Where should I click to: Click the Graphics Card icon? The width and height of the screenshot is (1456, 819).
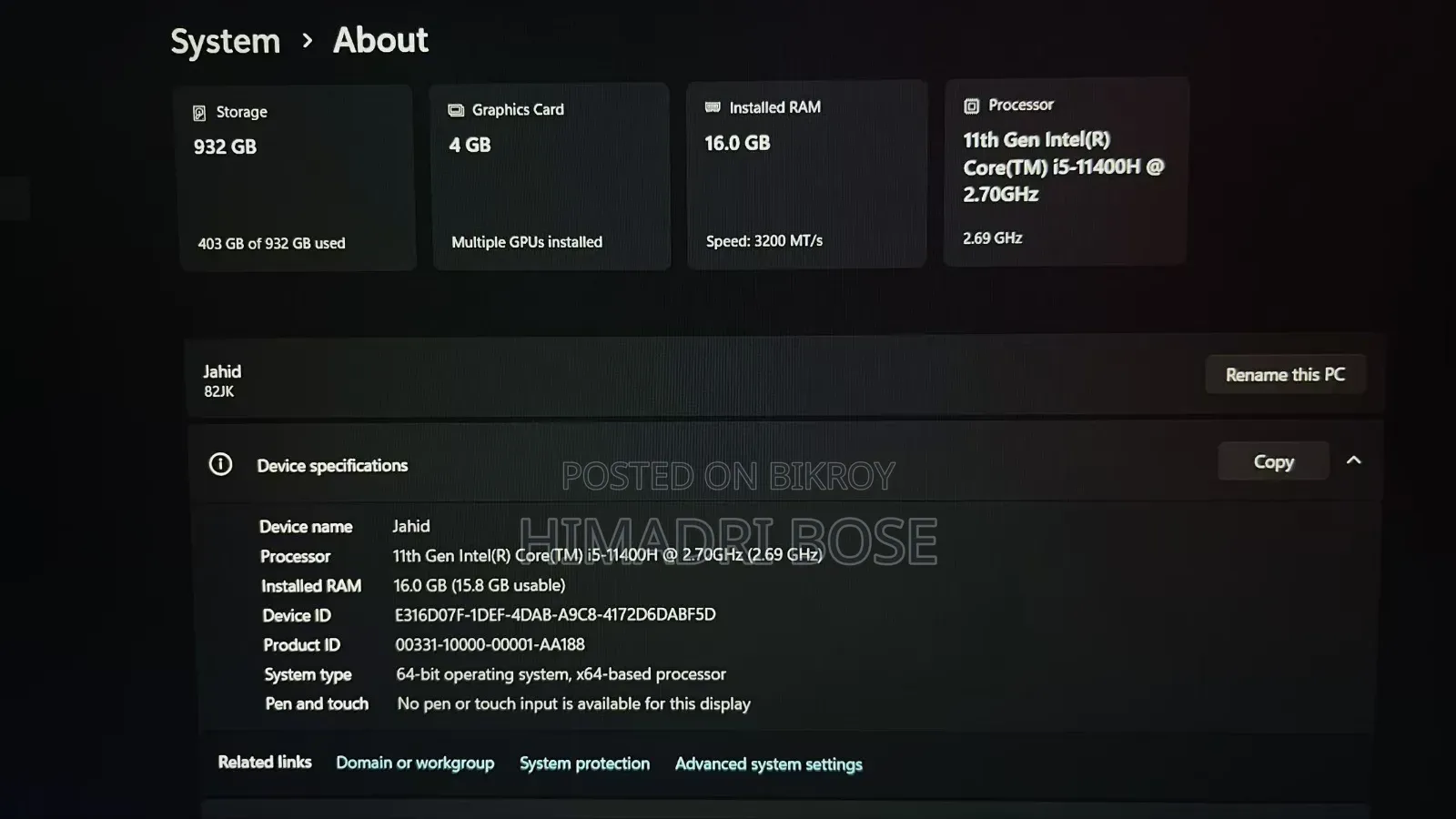tap(456, 110)
